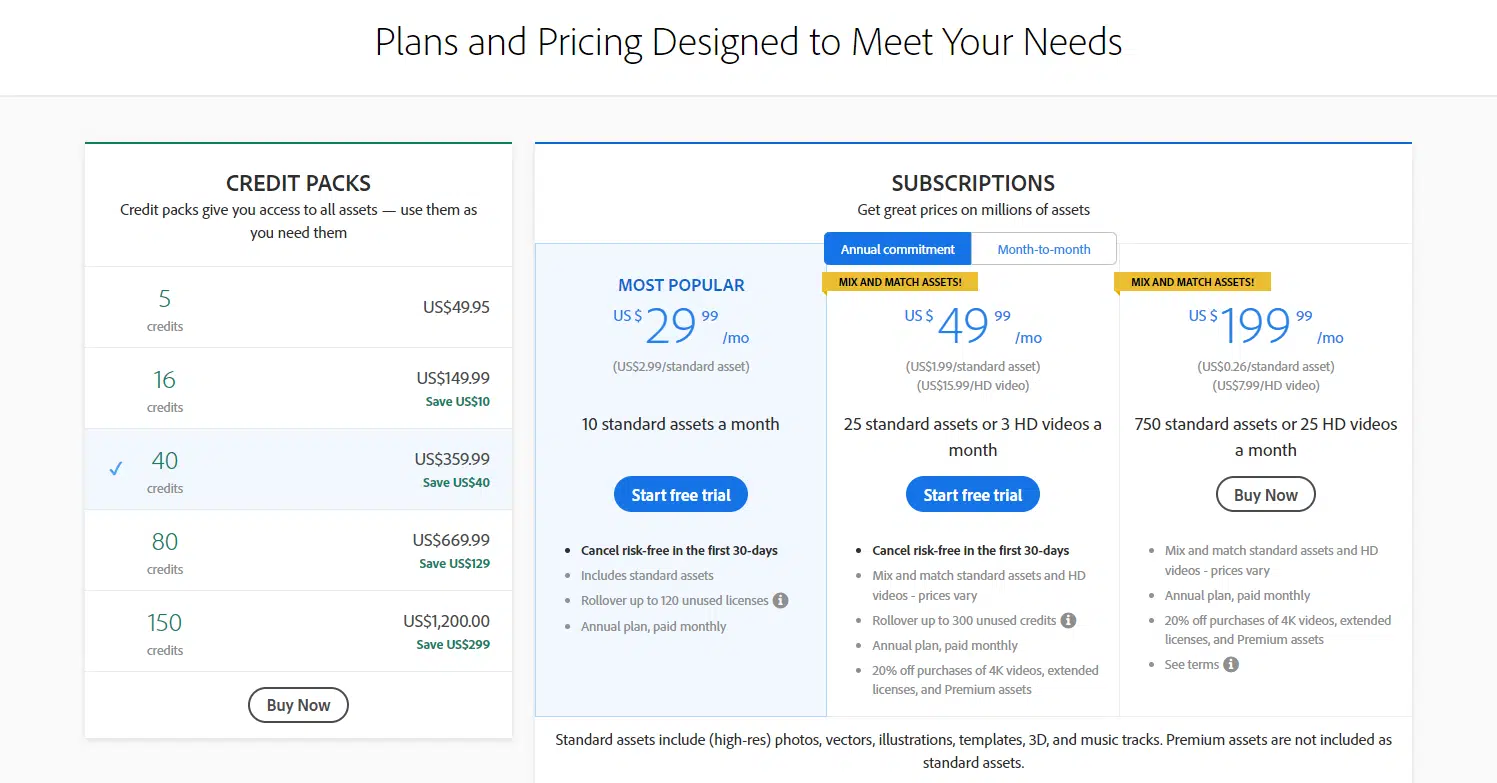Select the 16 credits pack option
Screen dimensions: 1497x783
(298, 389)
